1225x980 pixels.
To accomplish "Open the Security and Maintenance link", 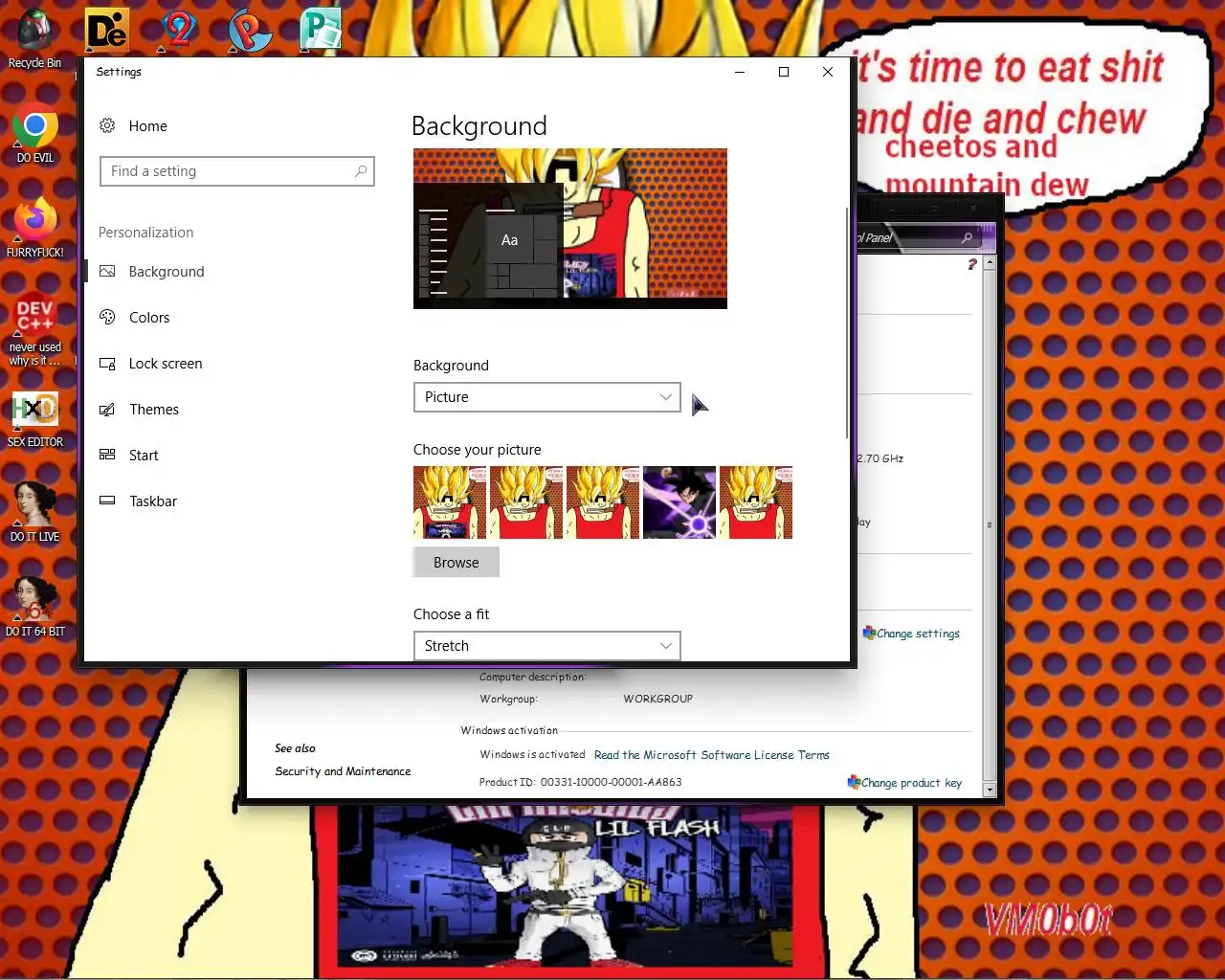I will pyautogui.click(x=343, y=771).
